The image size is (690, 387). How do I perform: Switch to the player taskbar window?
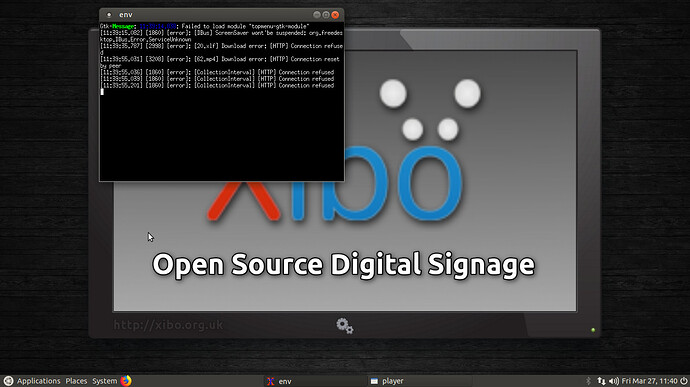click(x=419, y=381)
